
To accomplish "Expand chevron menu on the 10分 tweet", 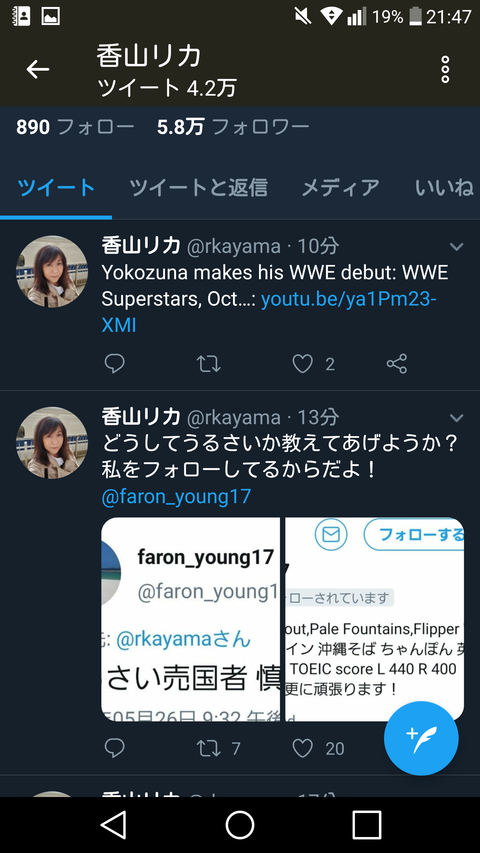I will click(x=457, y=247).
